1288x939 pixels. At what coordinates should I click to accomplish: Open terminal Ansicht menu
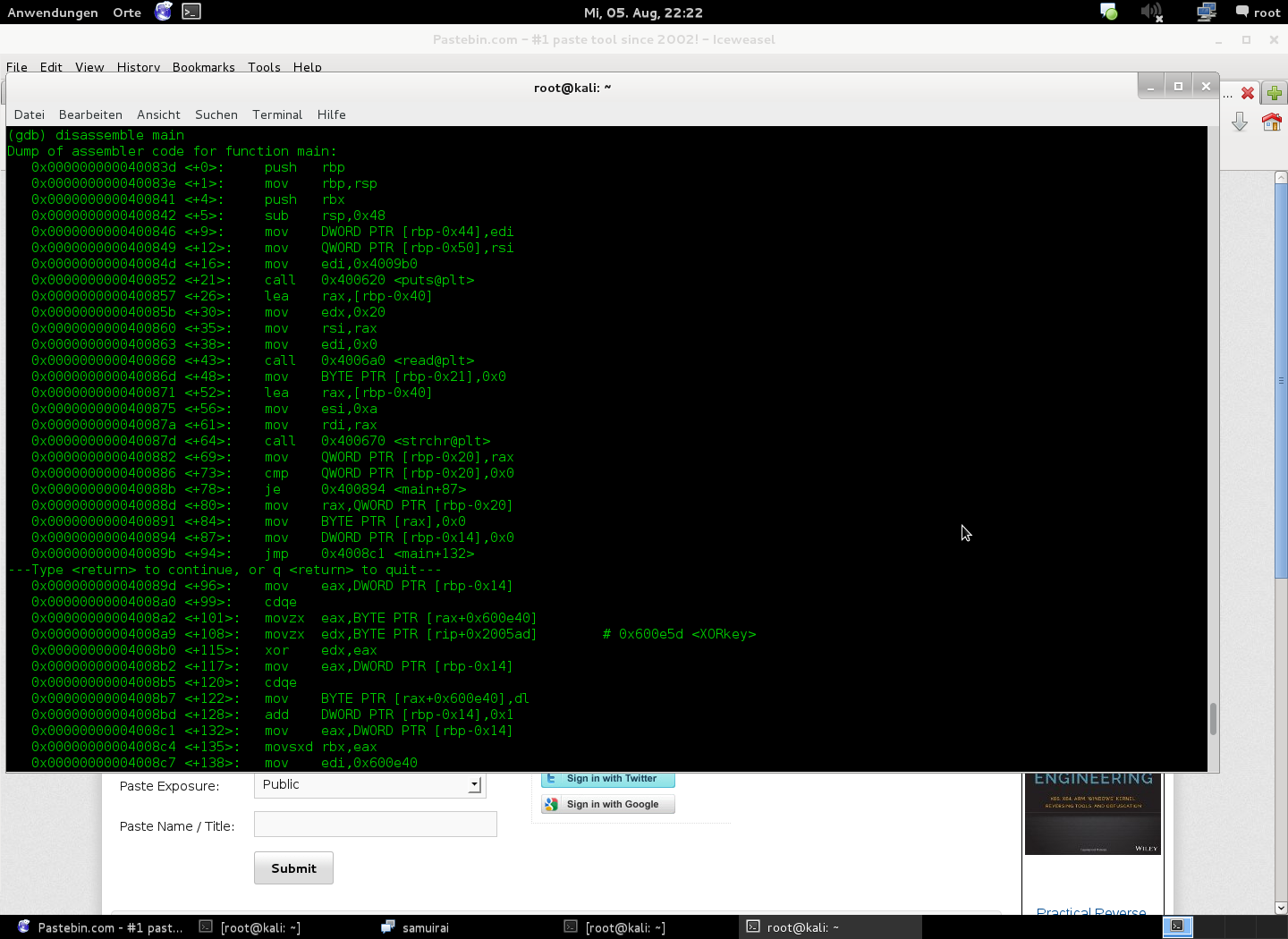158,114
